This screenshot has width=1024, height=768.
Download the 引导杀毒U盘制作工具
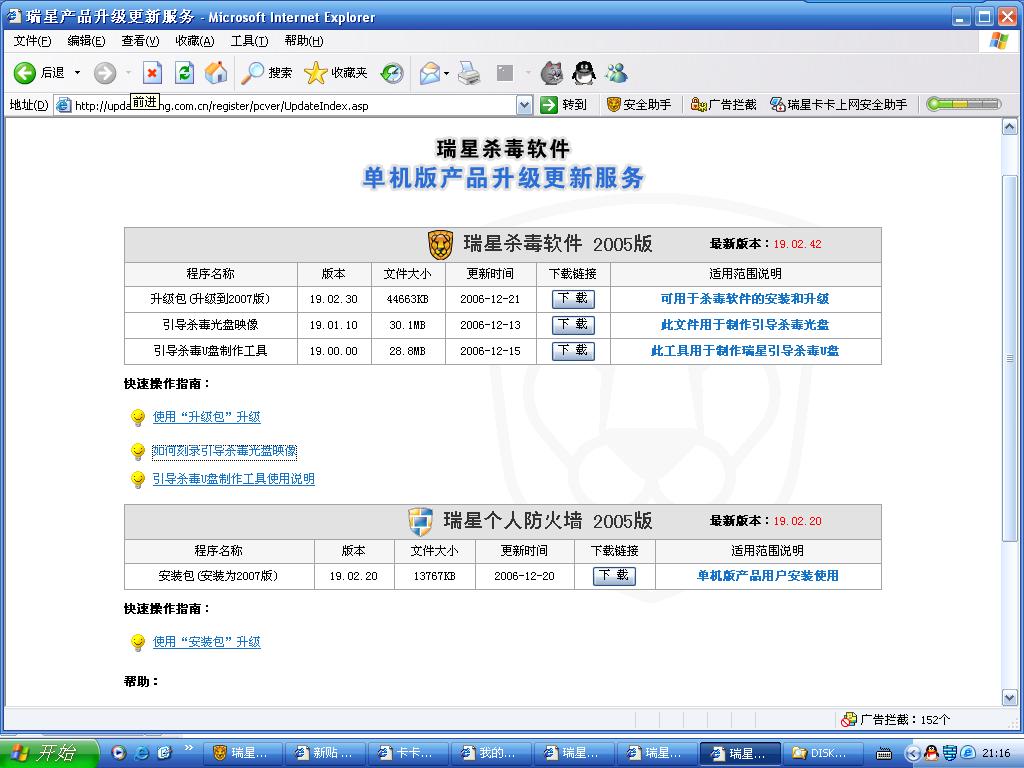[573, 351]
